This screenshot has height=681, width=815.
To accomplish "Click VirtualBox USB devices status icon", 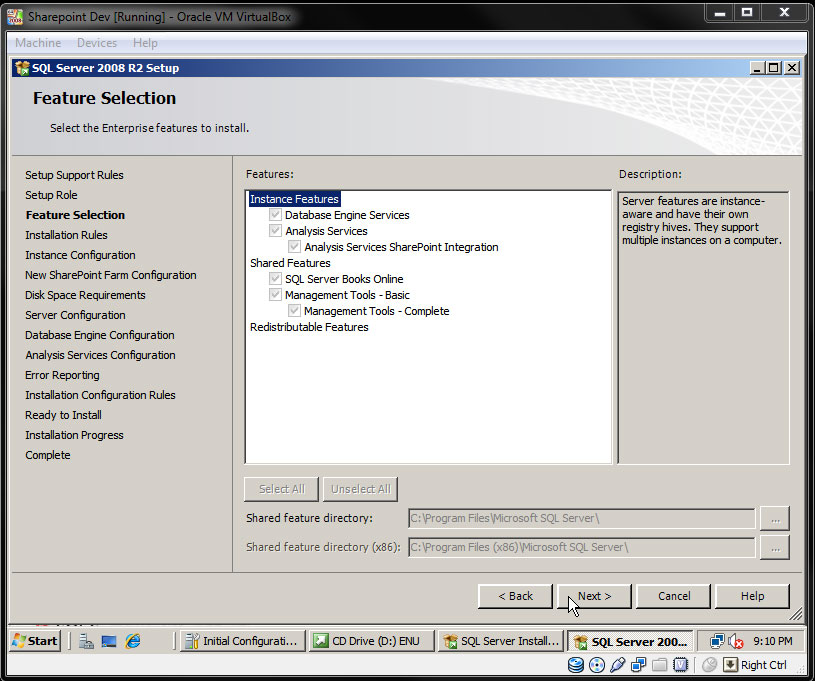I will [617, 665].
